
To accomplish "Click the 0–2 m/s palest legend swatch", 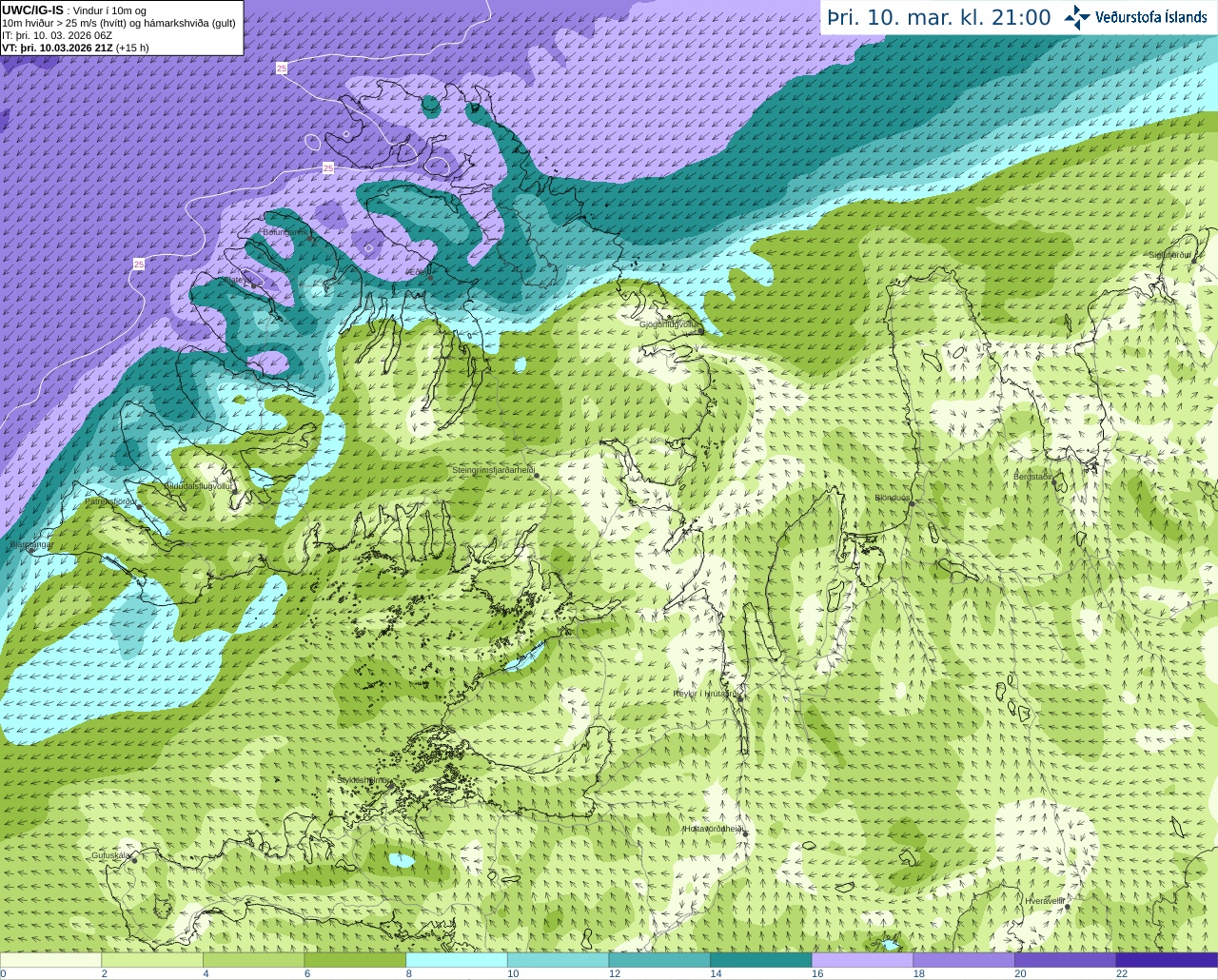I will pyautogui.click(x=50, y=960).
